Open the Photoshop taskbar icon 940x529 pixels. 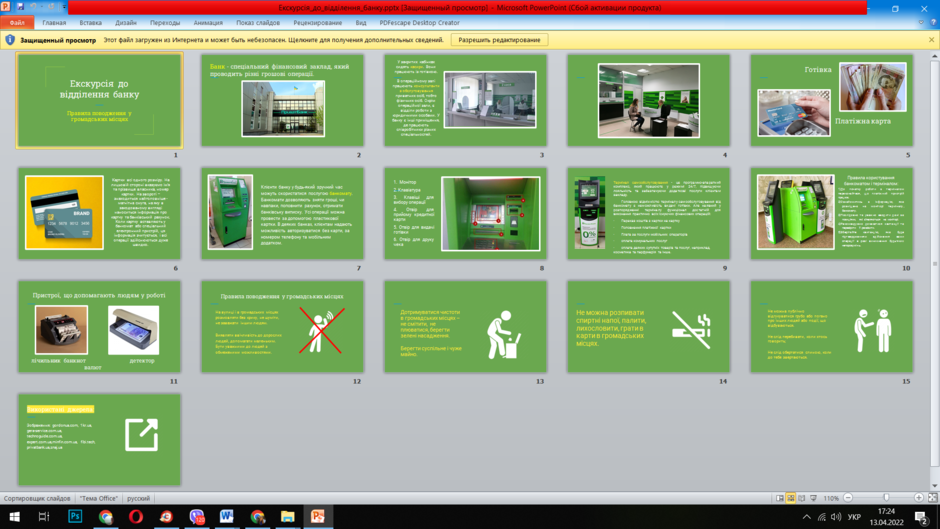click(x=75, y=516)
